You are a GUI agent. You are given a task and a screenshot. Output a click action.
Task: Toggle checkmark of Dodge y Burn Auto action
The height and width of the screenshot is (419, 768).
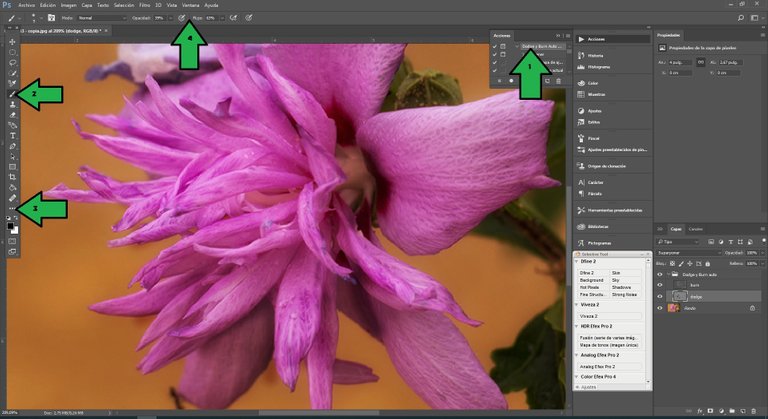click(495, 47)
